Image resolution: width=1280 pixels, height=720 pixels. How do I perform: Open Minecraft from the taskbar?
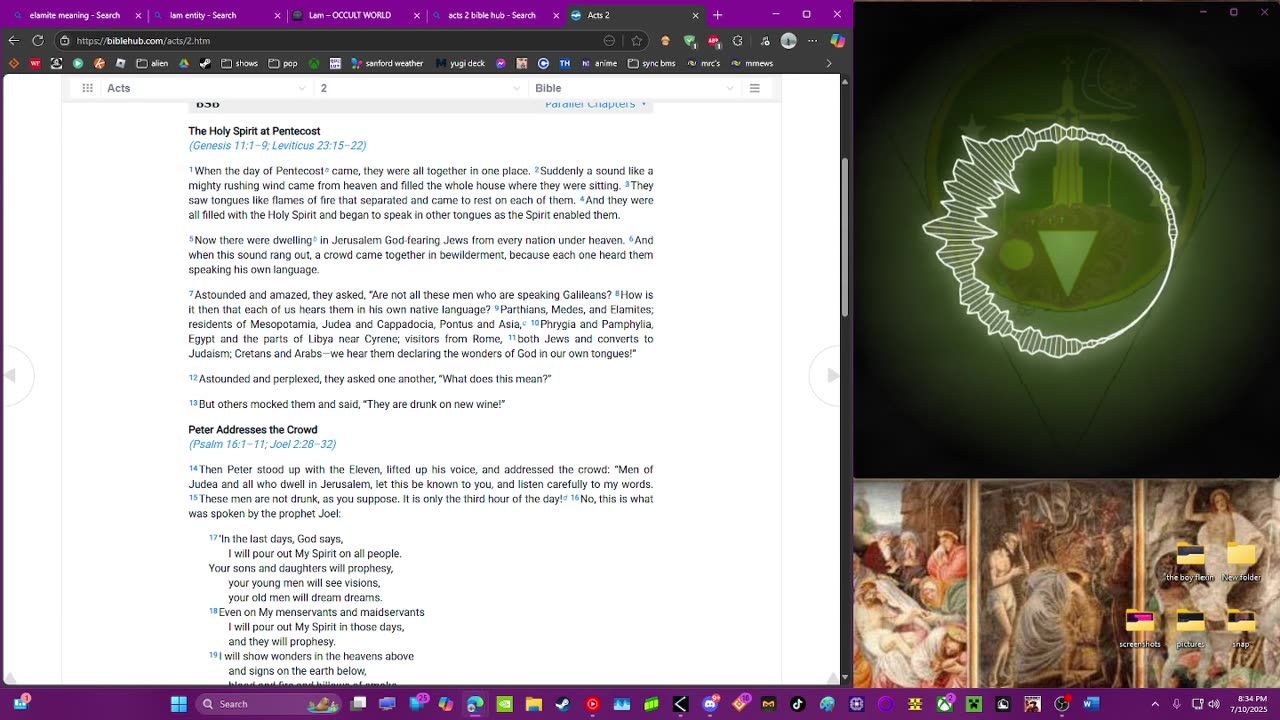pyautogui.click(x=974, y=704)
